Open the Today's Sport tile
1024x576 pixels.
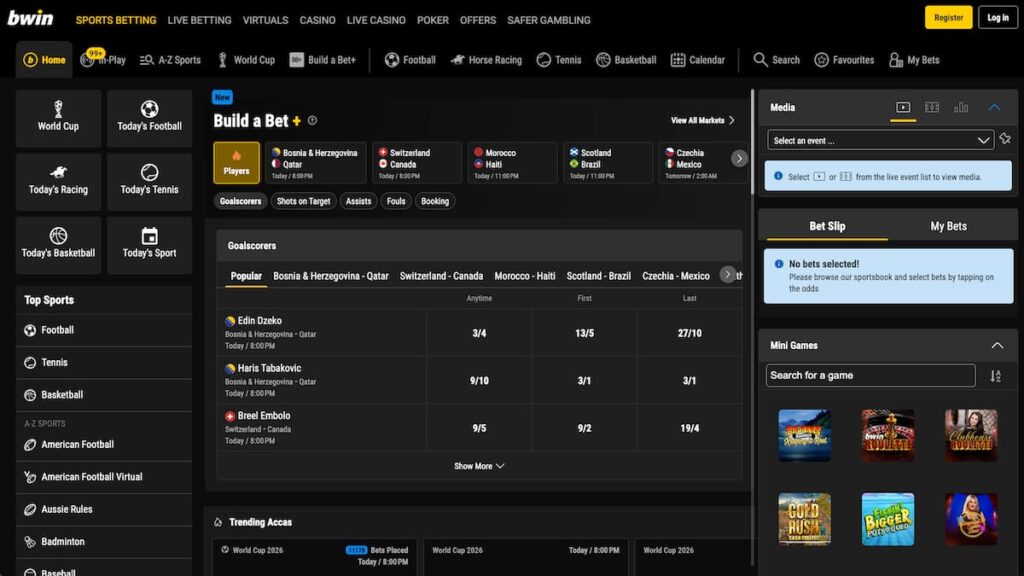[150, 244]
